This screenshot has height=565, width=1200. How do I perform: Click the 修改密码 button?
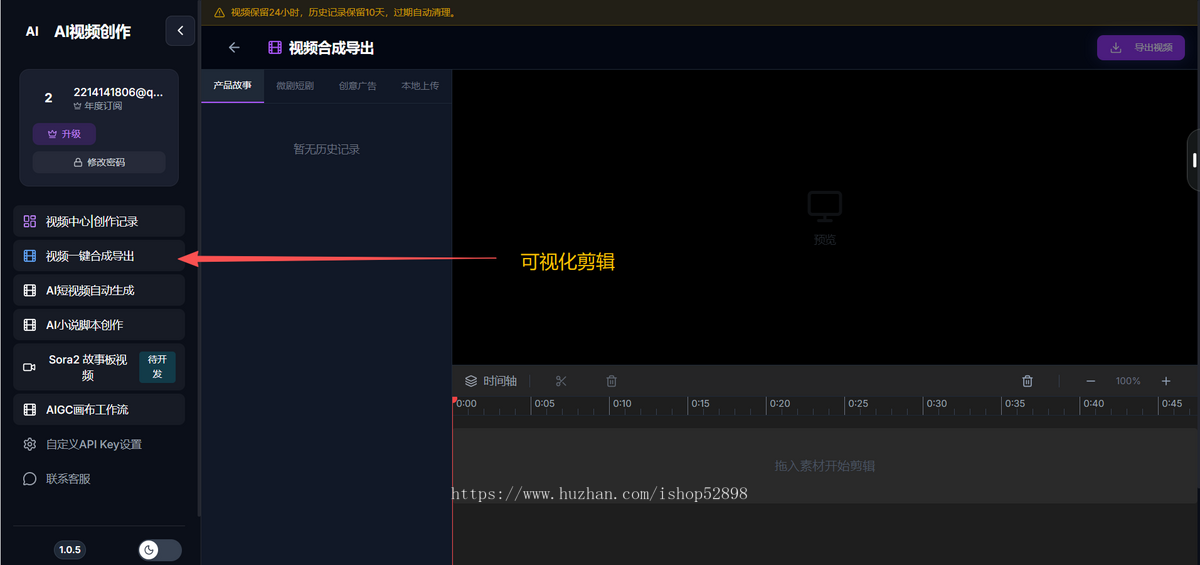coord(99,162)
